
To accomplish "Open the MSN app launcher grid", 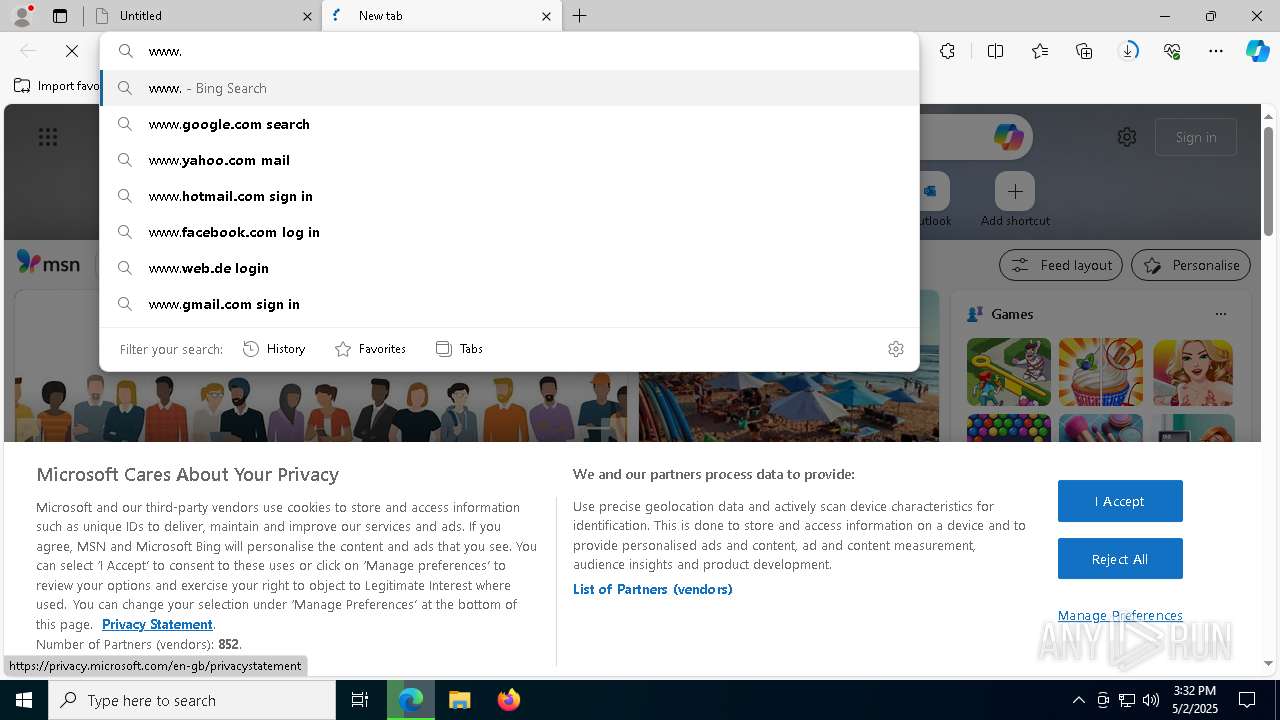I will click(48, 137).
